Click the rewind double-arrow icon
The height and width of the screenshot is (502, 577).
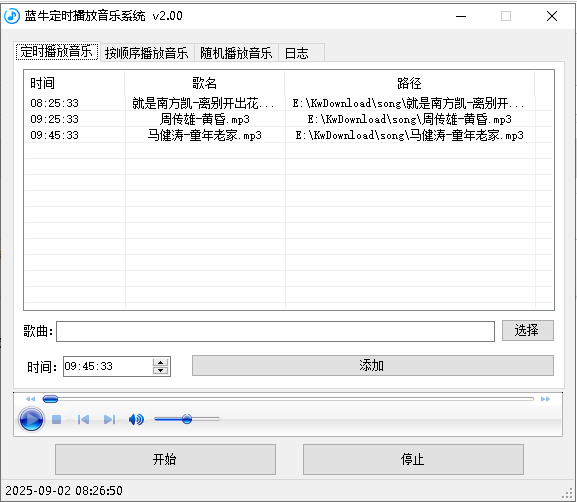point(30,399)
